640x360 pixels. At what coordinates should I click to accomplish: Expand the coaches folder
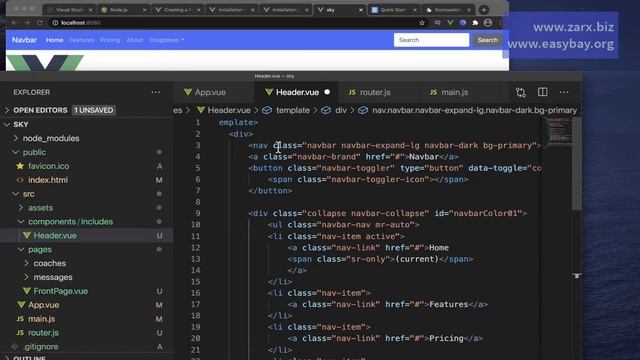tap(27, 263)
